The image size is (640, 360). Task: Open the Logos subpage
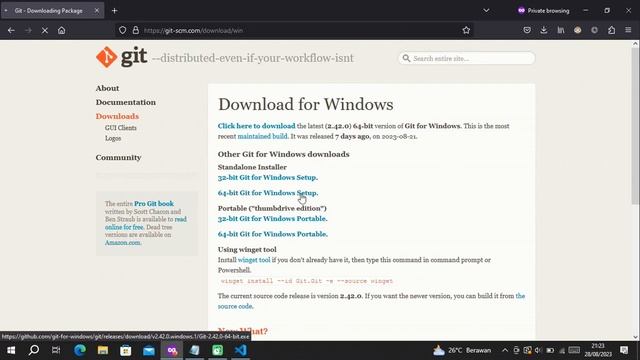click(113, 138)
